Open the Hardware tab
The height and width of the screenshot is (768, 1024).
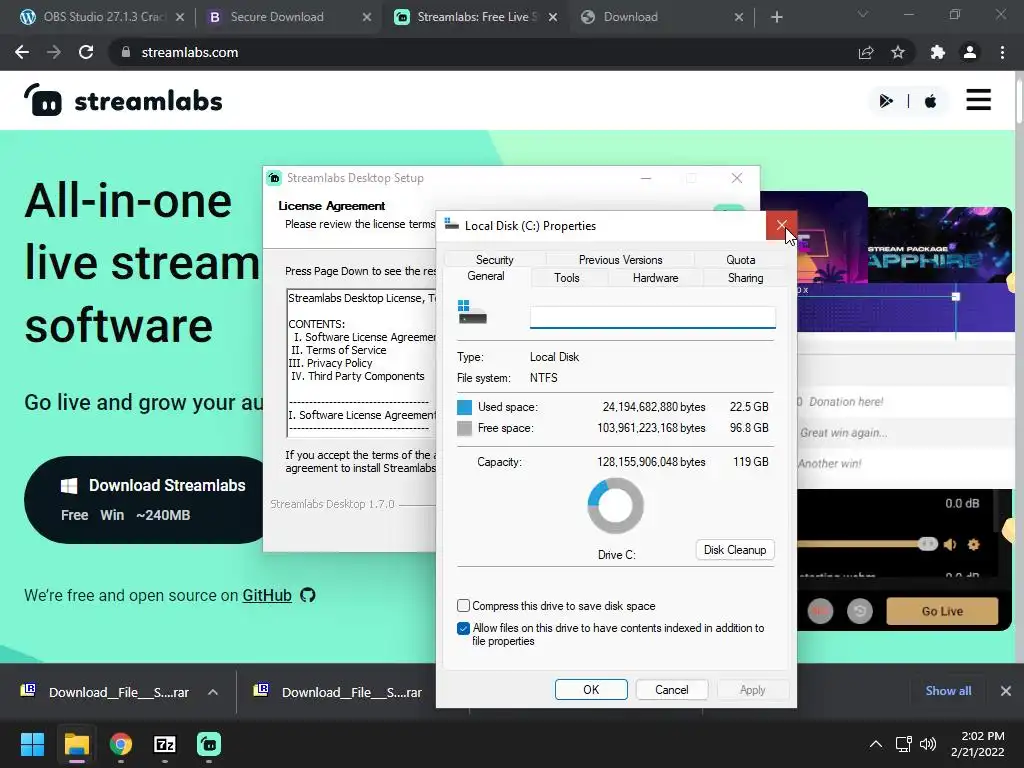[x=656, y=278]
